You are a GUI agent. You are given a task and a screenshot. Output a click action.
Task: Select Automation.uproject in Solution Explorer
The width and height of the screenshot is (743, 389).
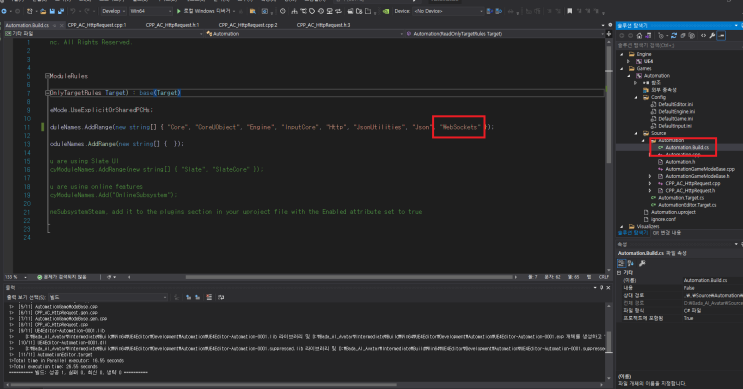pos(673,212)
